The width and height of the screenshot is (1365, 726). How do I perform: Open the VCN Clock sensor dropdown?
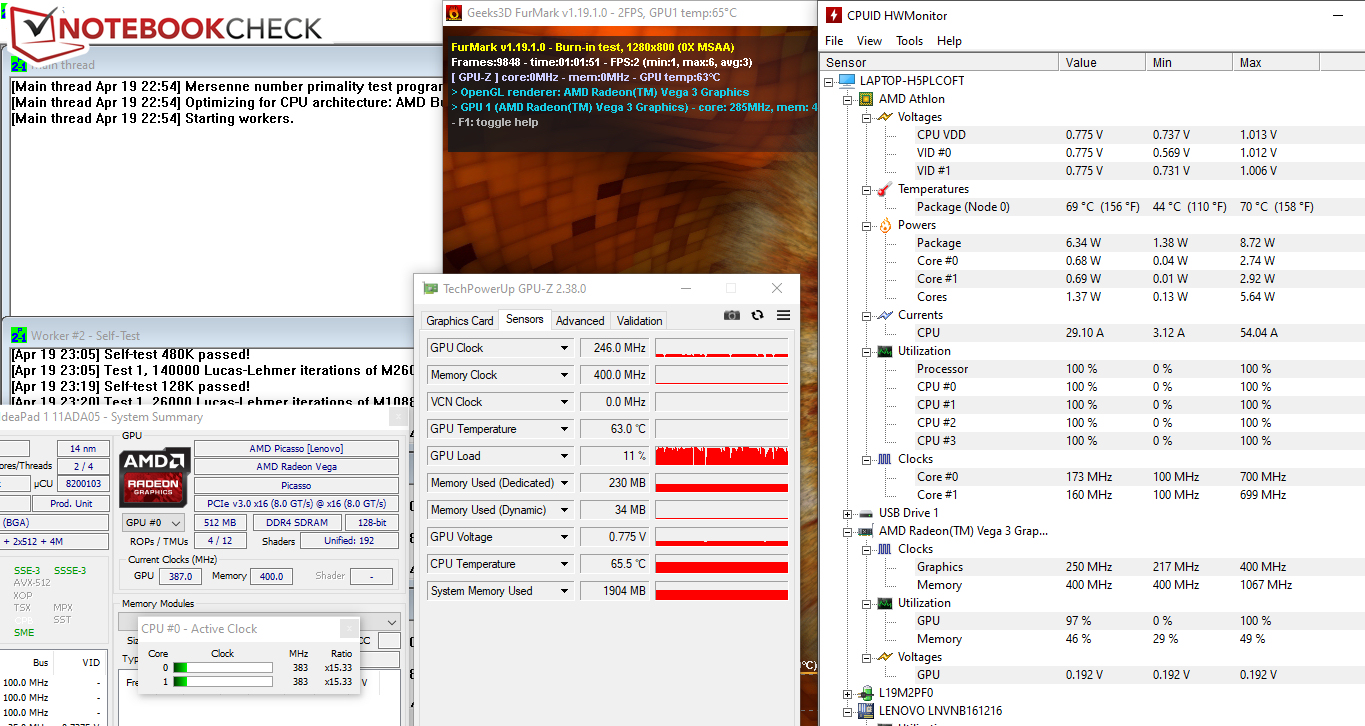click(564, 402)
